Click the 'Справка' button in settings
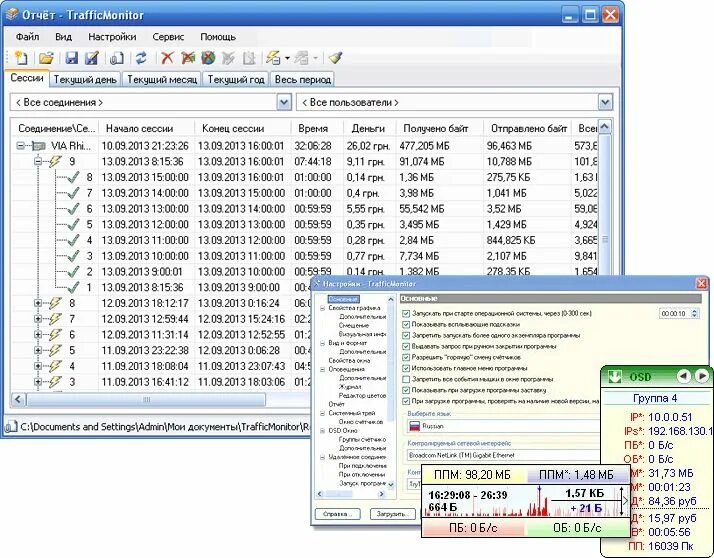Viewport: 714px width, 558px height. pos(337,514)
